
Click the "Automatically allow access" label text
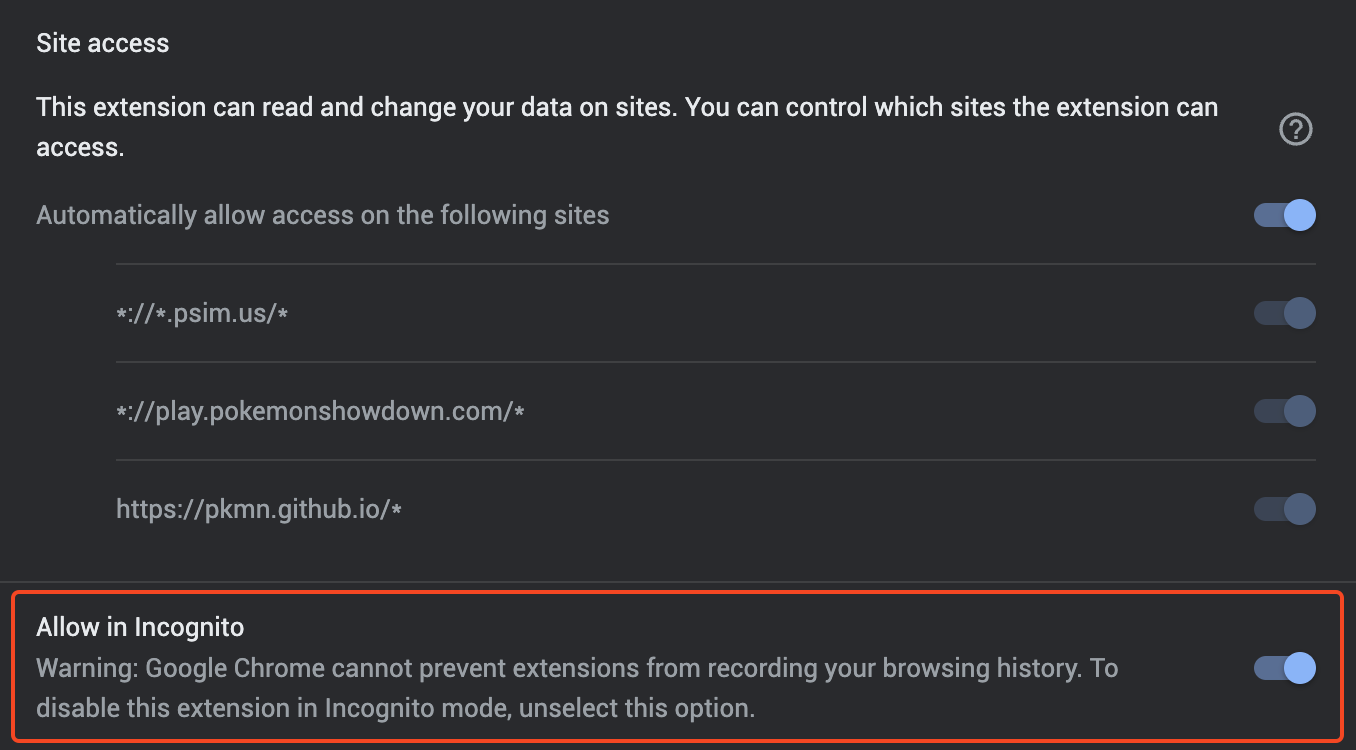click(x=323, y=215)
